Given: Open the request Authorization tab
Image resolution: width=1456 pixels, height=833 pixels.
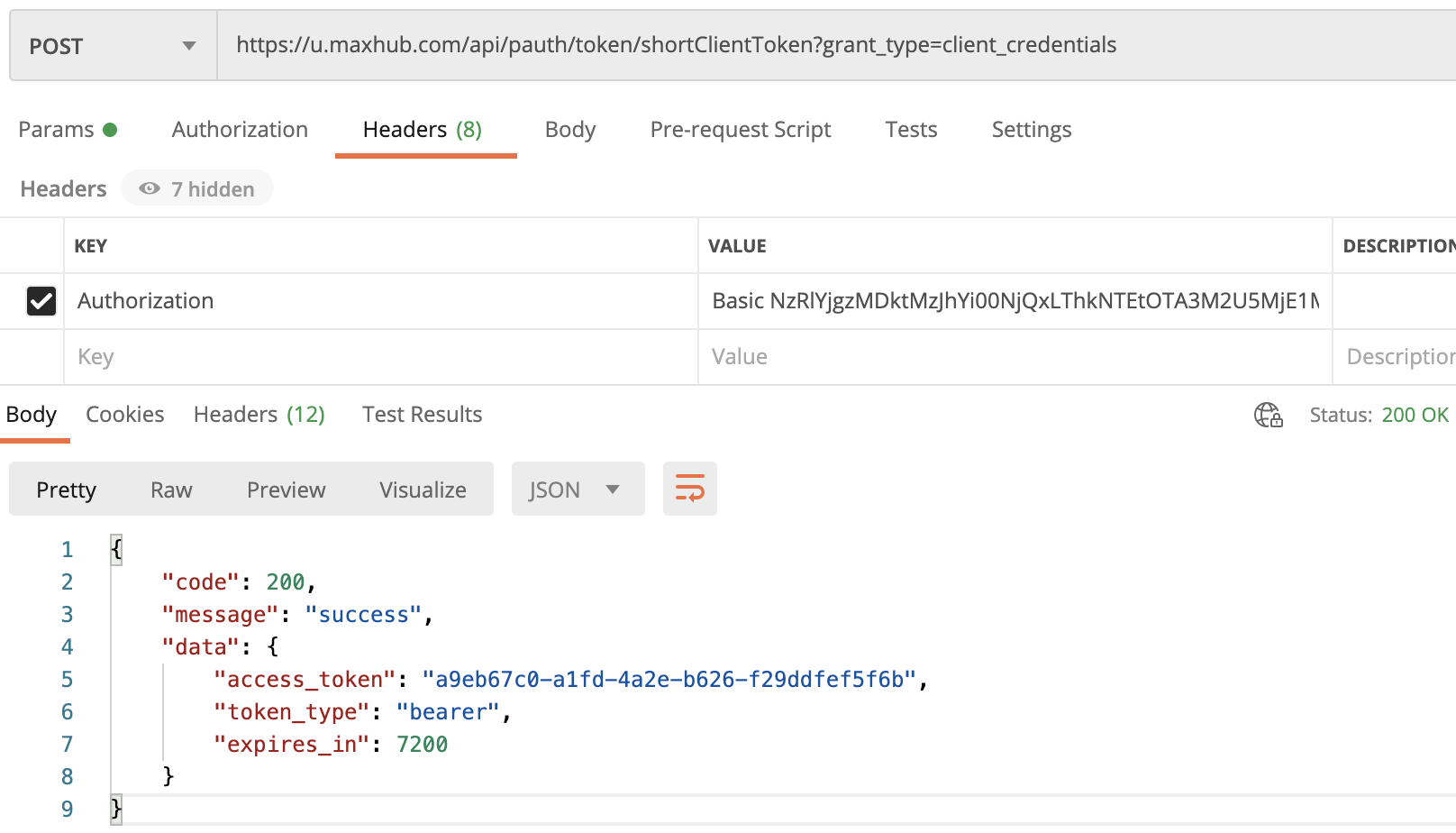Looking at the screenshot, I should 240,130.
